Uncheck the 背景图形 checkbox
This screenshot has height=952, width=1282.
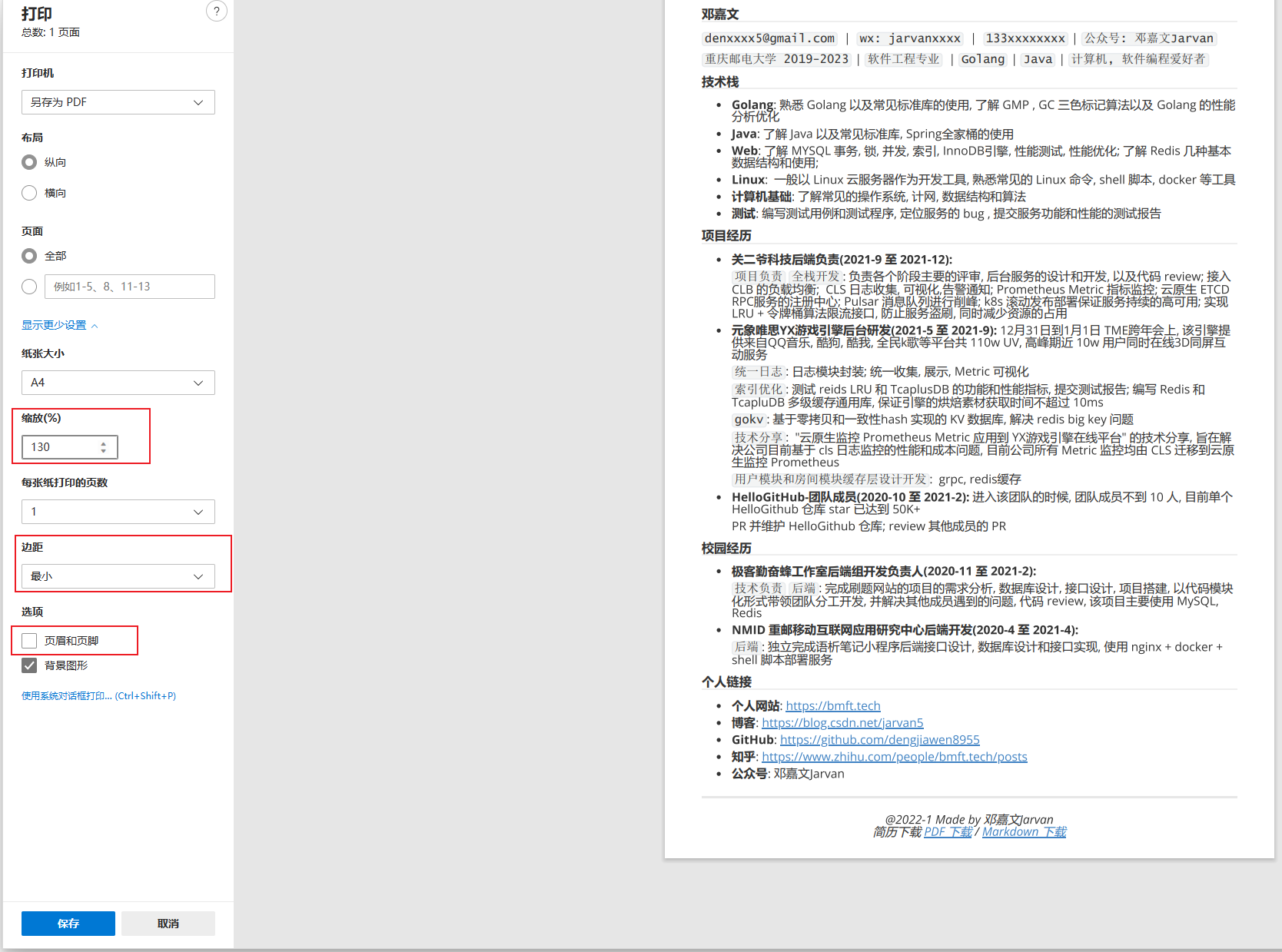point(29,665)
